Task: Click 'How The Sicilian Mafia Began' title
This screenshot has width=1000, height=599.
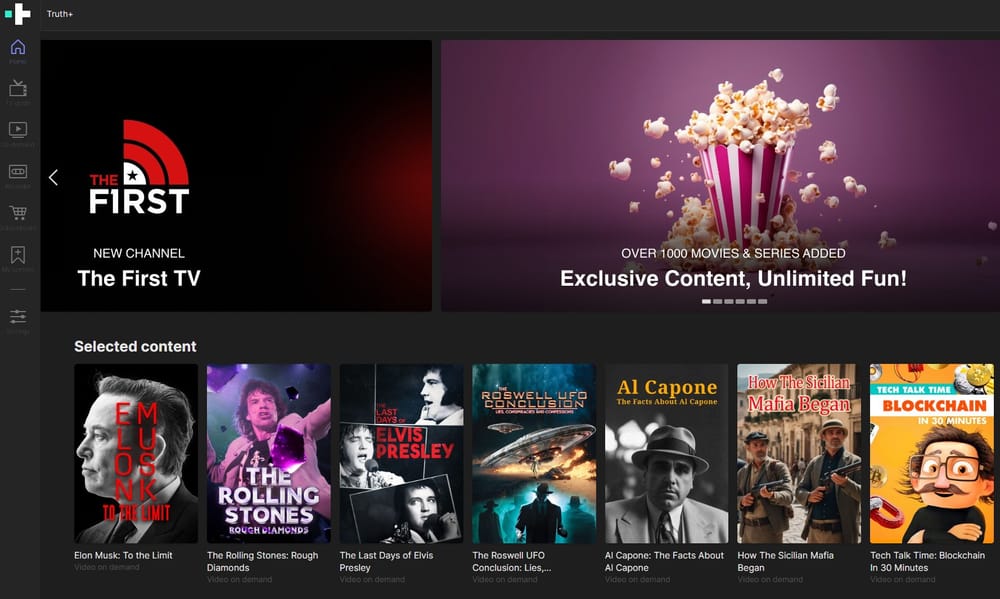Action: pyautogui.click(x=786, y=561)
